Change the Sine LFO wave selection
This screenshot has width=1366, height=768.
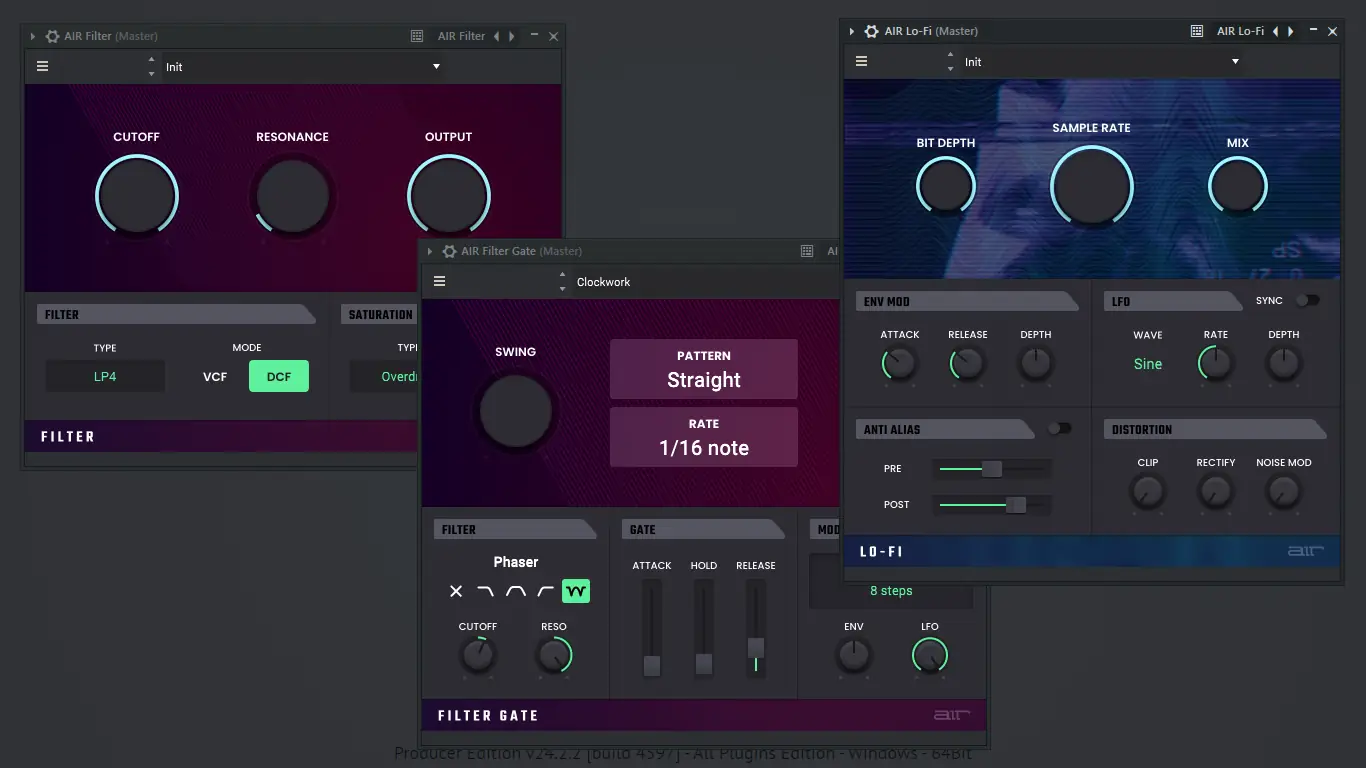(1148, 364)
